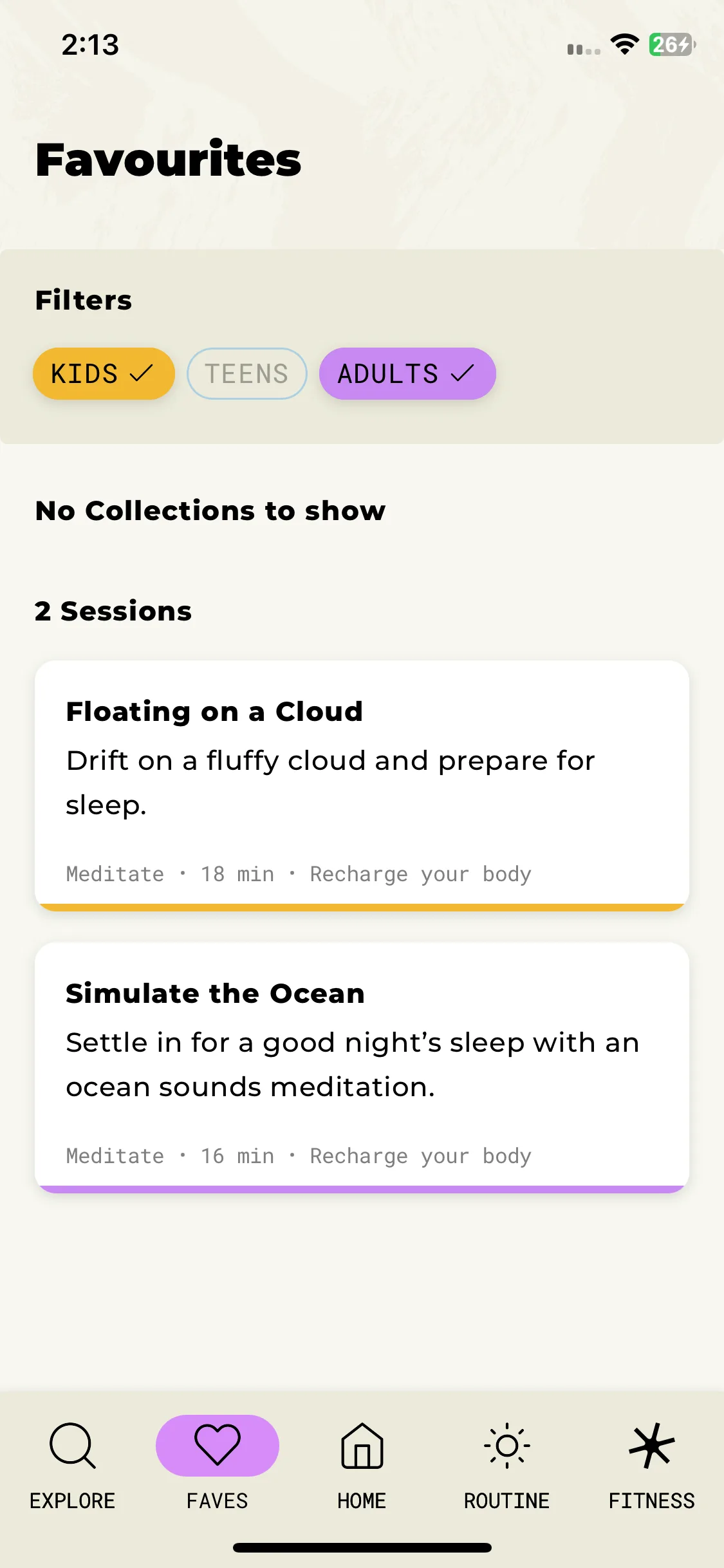
Task: Tap the yellow bar under Floating on a Cloud
Action: 362,907
